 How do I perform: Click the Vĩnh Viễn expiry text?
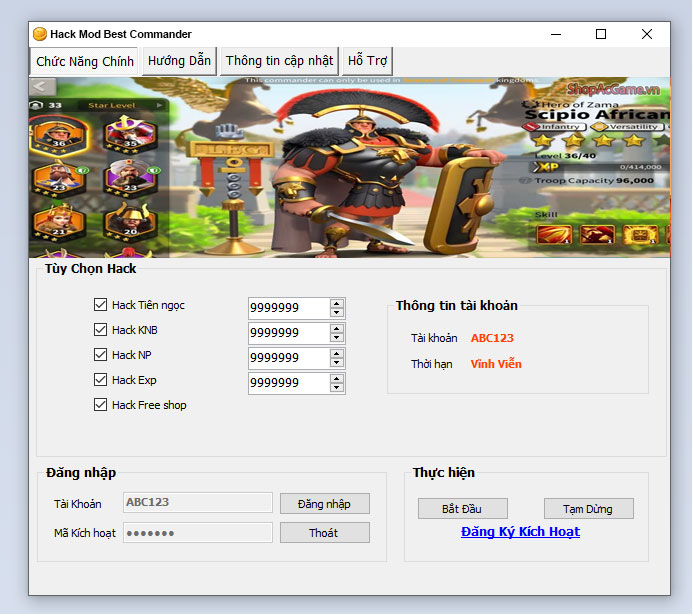point(496,364)
